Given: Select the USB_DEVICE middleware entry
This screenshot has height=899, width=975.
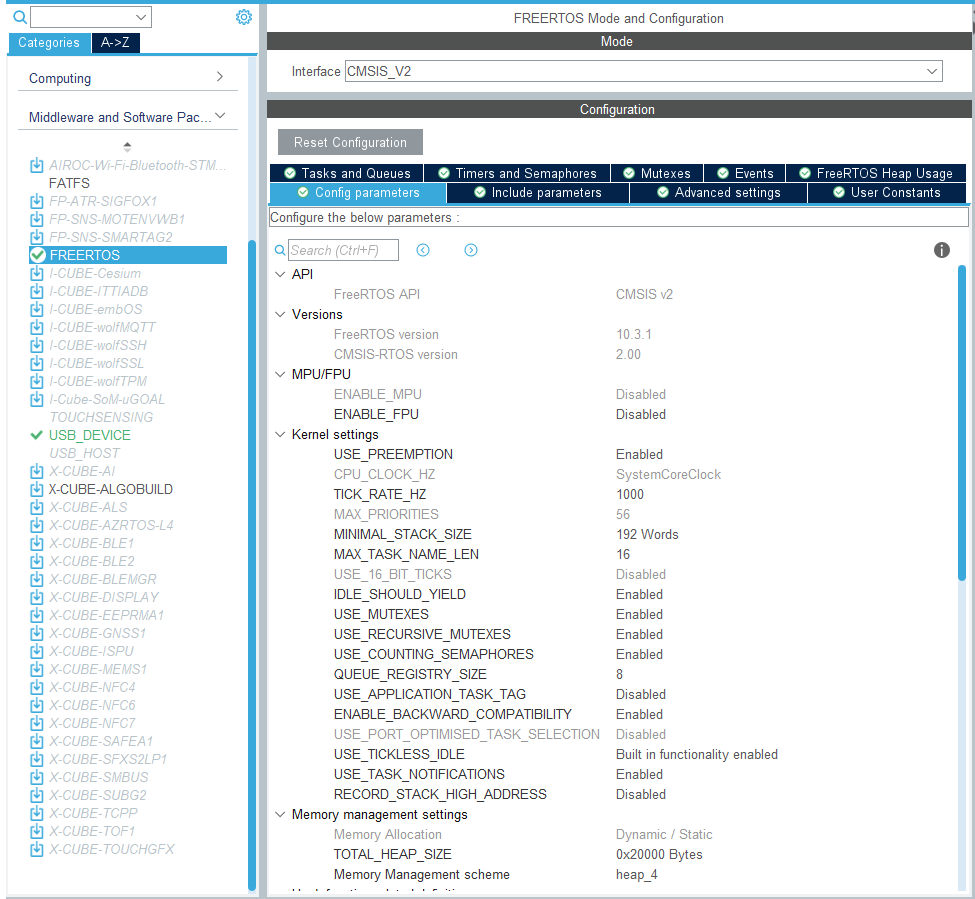Looking at the screenshot, I should [90, 435].
